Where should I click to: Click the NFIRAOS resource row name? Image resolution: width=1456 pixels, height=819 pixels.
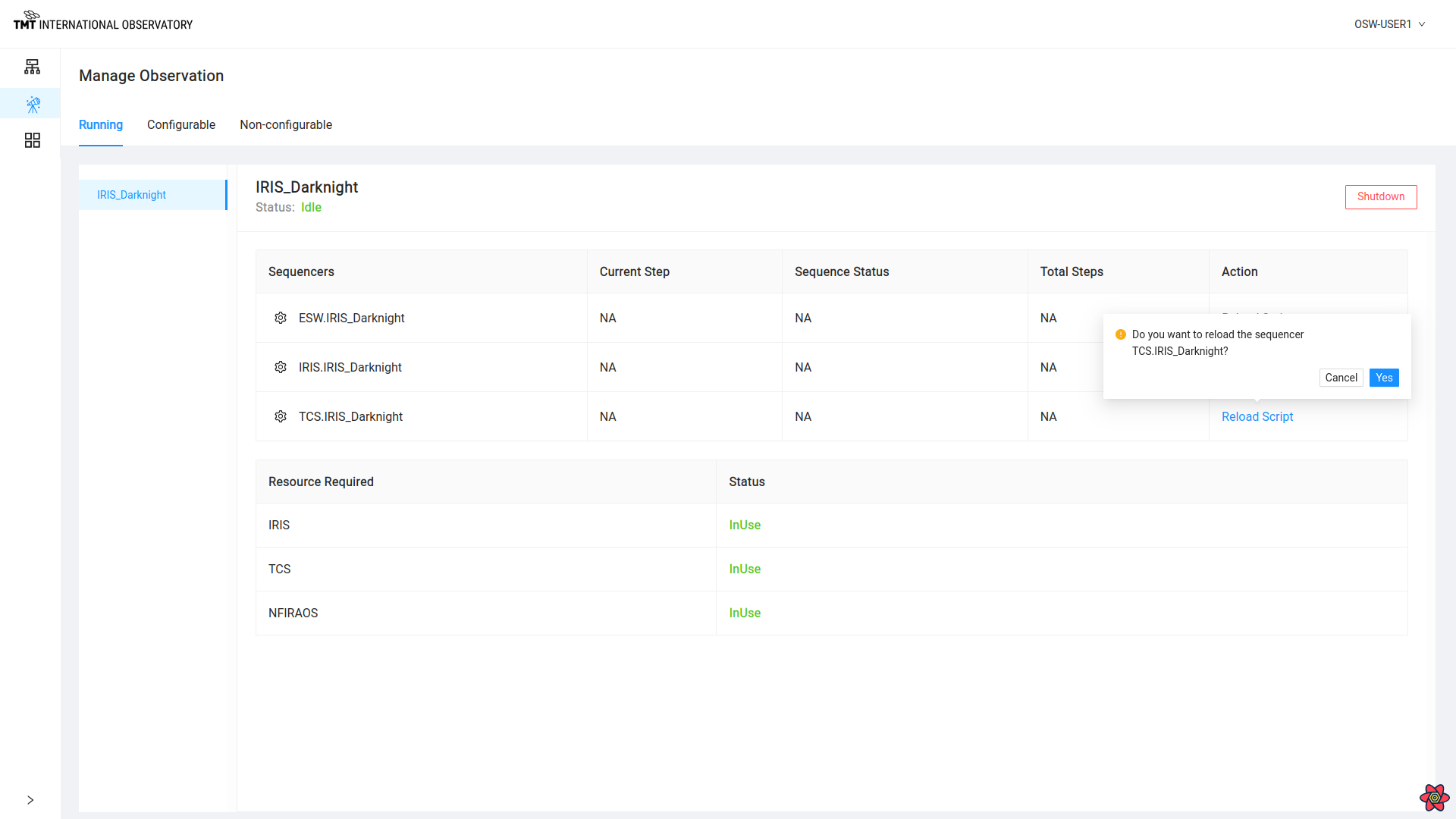click(293, 613)
